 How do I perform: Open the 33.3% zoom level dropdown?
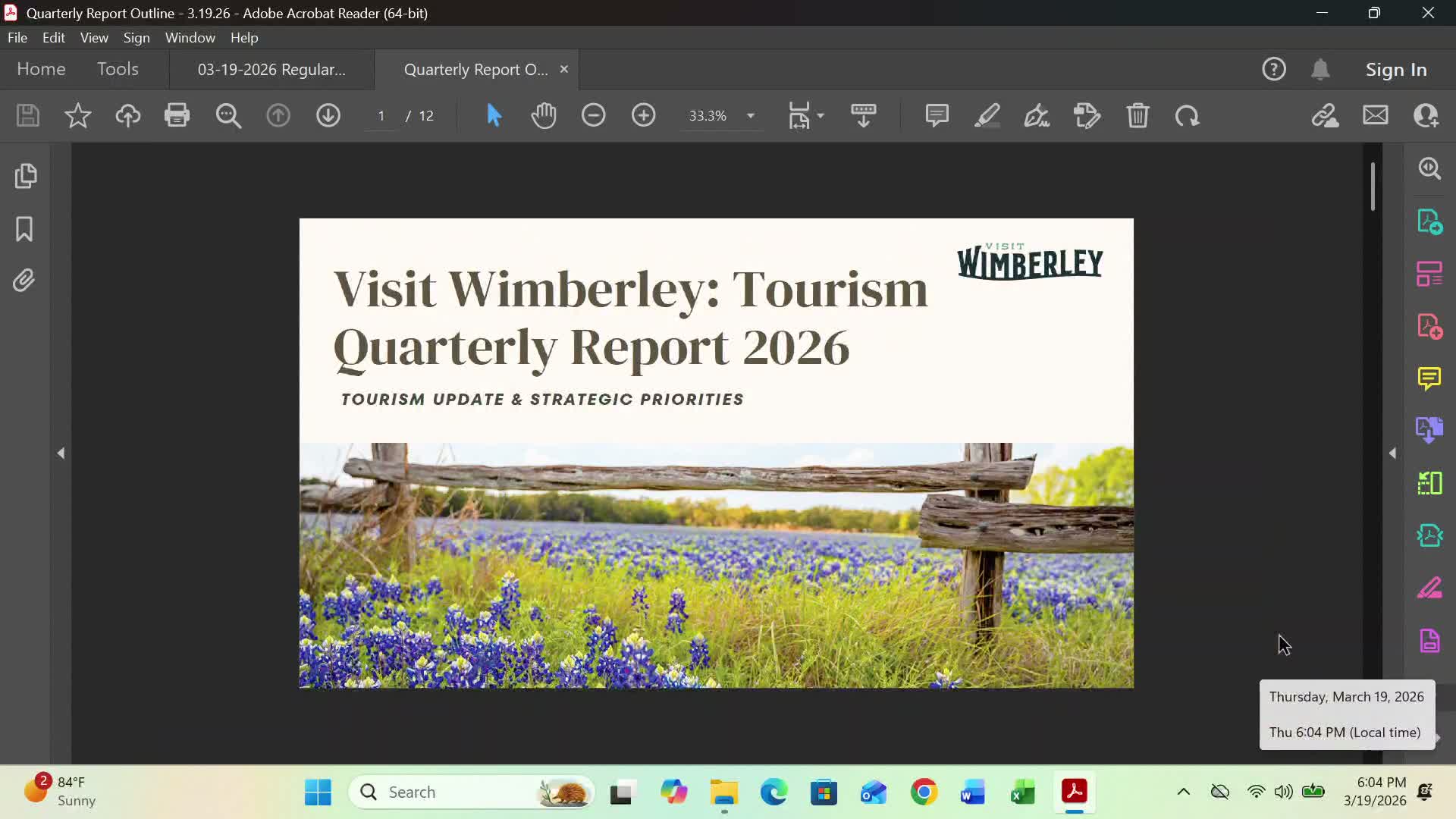[x=750, y=116]
